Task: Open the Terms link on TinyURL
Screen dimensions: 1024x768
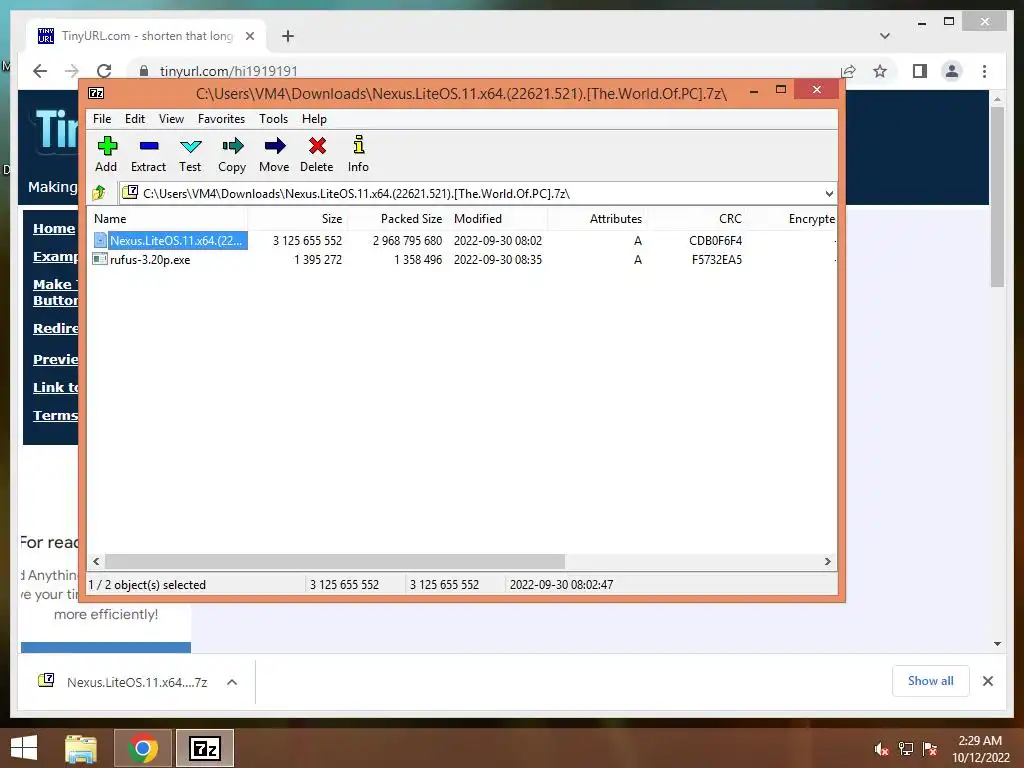Action: click(56, 415)
